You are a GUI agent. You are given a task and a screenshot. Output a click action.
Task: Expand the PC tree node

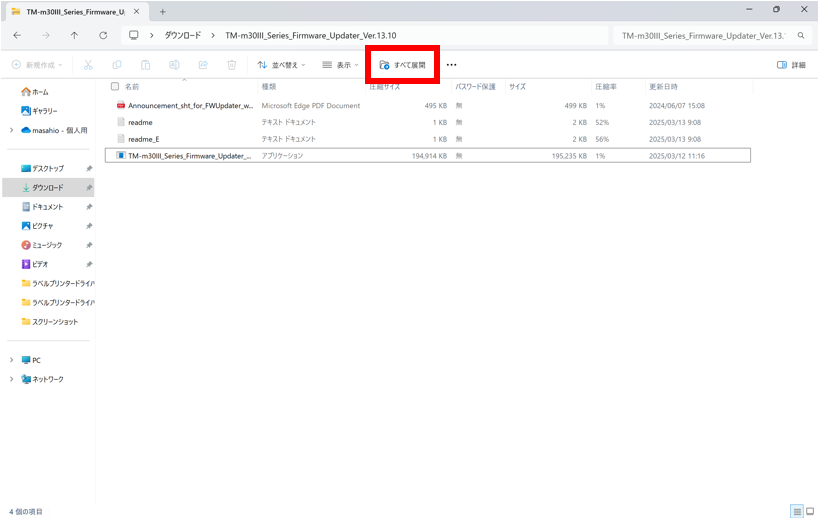point(11,360)
